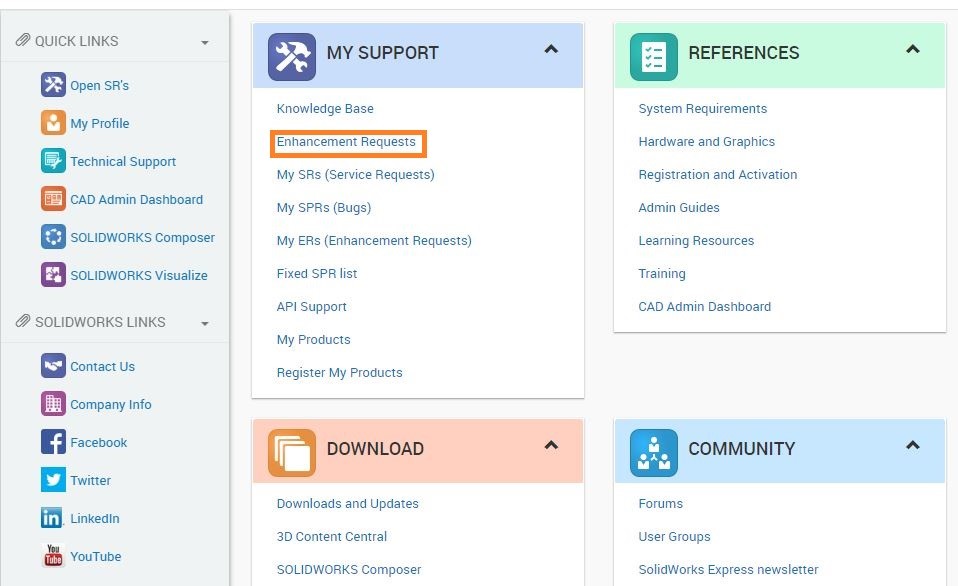Collapse the Community panel chevron

(913, 445)
